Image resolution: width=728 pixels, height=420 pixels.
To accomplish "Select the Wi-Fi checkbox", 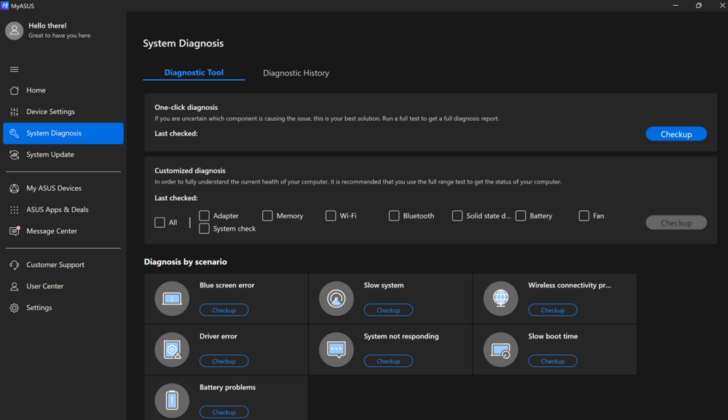I will coord(331,216).
